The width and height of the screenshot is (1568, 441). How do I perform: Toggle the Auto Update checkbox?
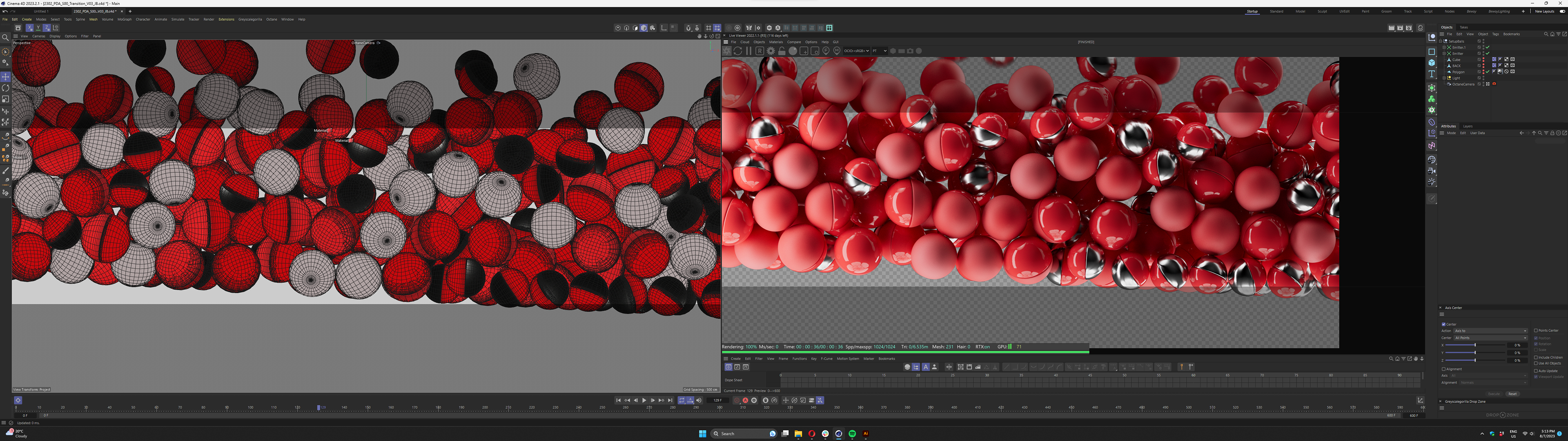[1536, 371]
